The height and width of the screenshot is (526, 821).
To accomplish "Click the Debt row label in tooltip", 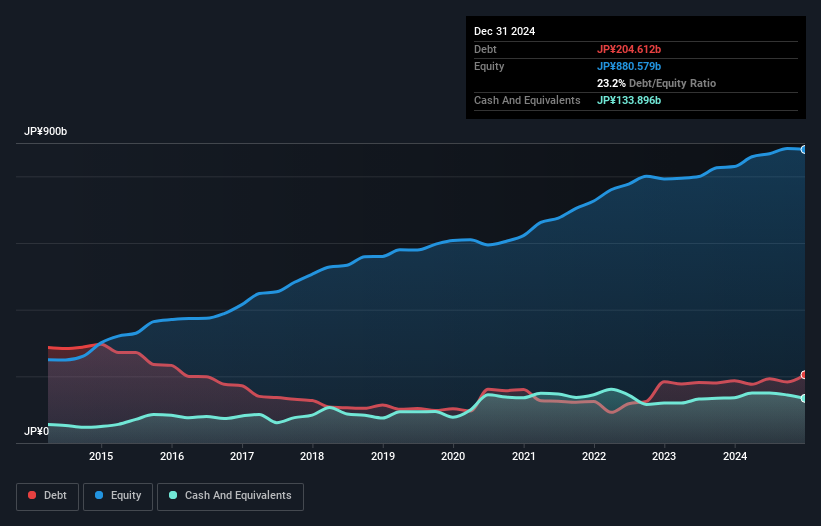I will pyautogui.click(x=485, y=49).
